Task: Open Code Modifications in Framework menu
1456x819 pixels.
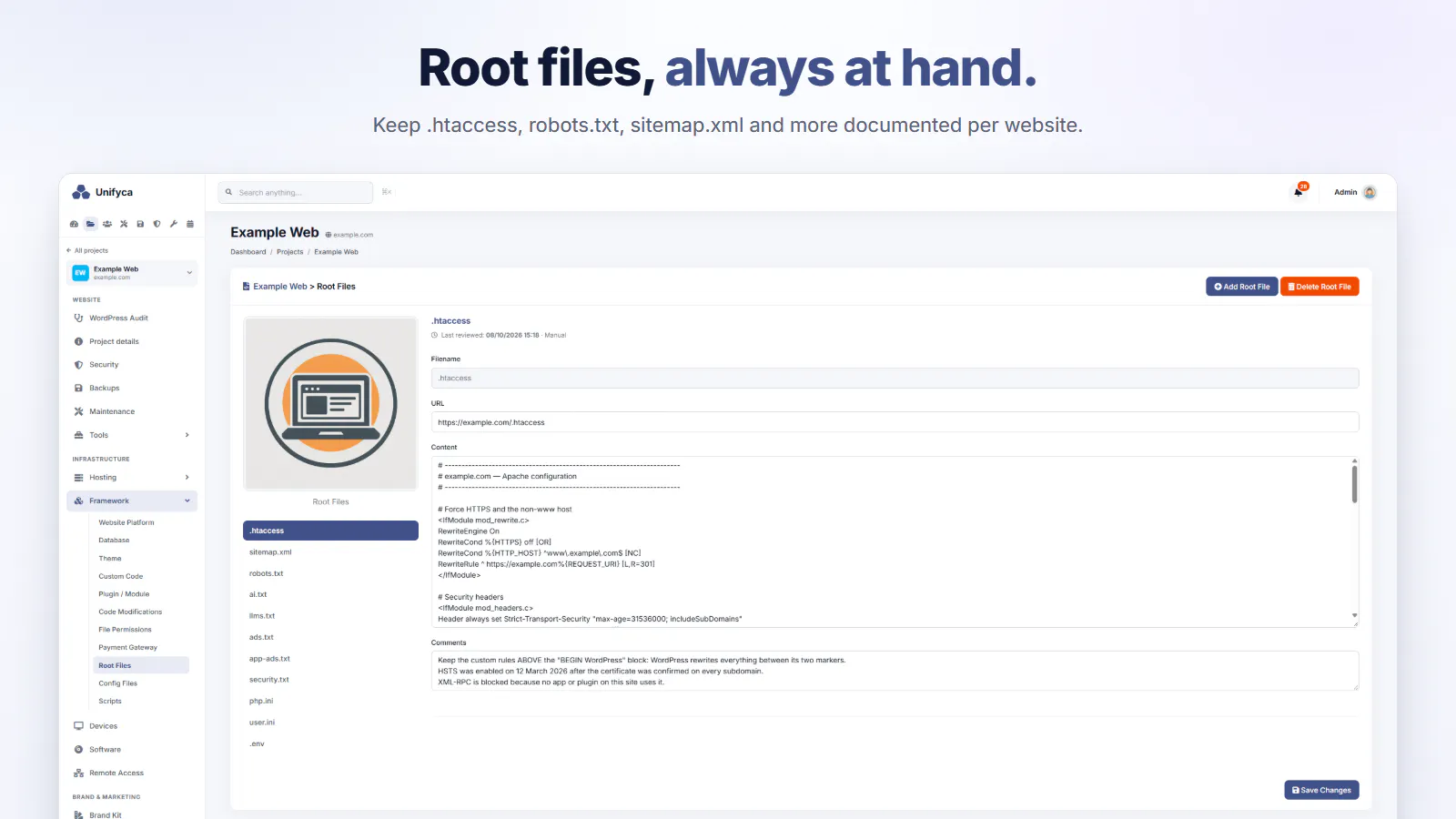Action: pos(130,612)
